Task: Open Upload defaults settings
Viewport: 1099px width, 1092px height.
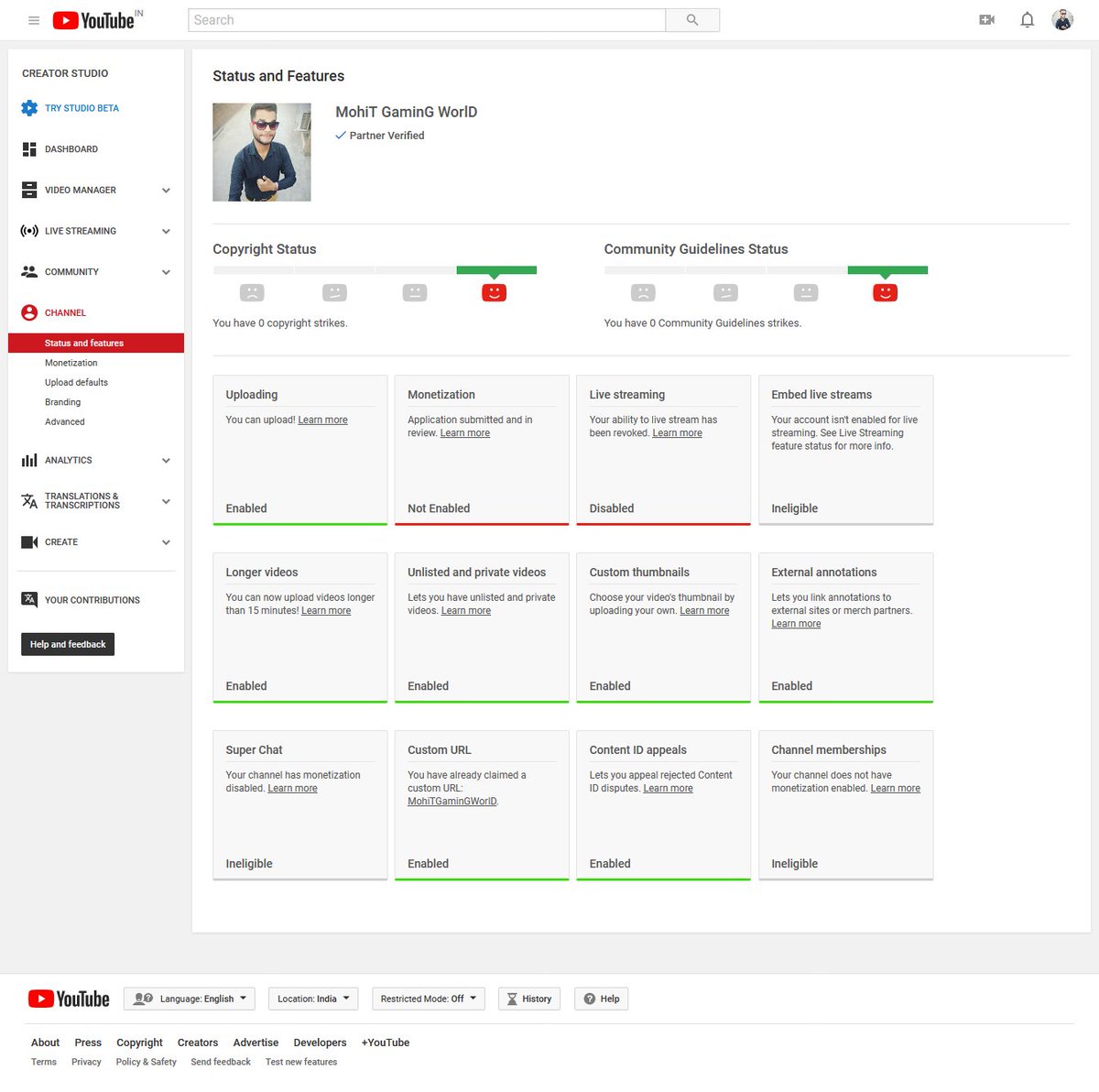Action: tap(76, 383)
